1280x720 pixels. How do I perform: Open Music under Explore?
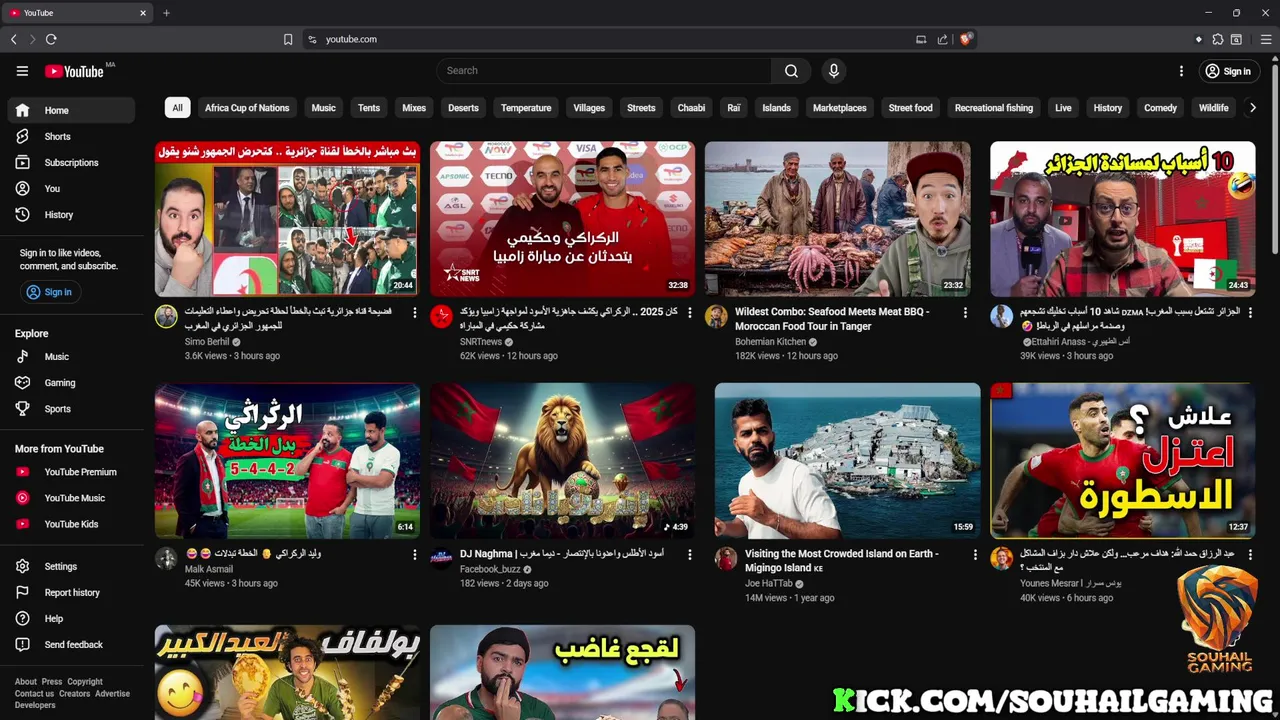pyautogui.click(x=71, y=356)
